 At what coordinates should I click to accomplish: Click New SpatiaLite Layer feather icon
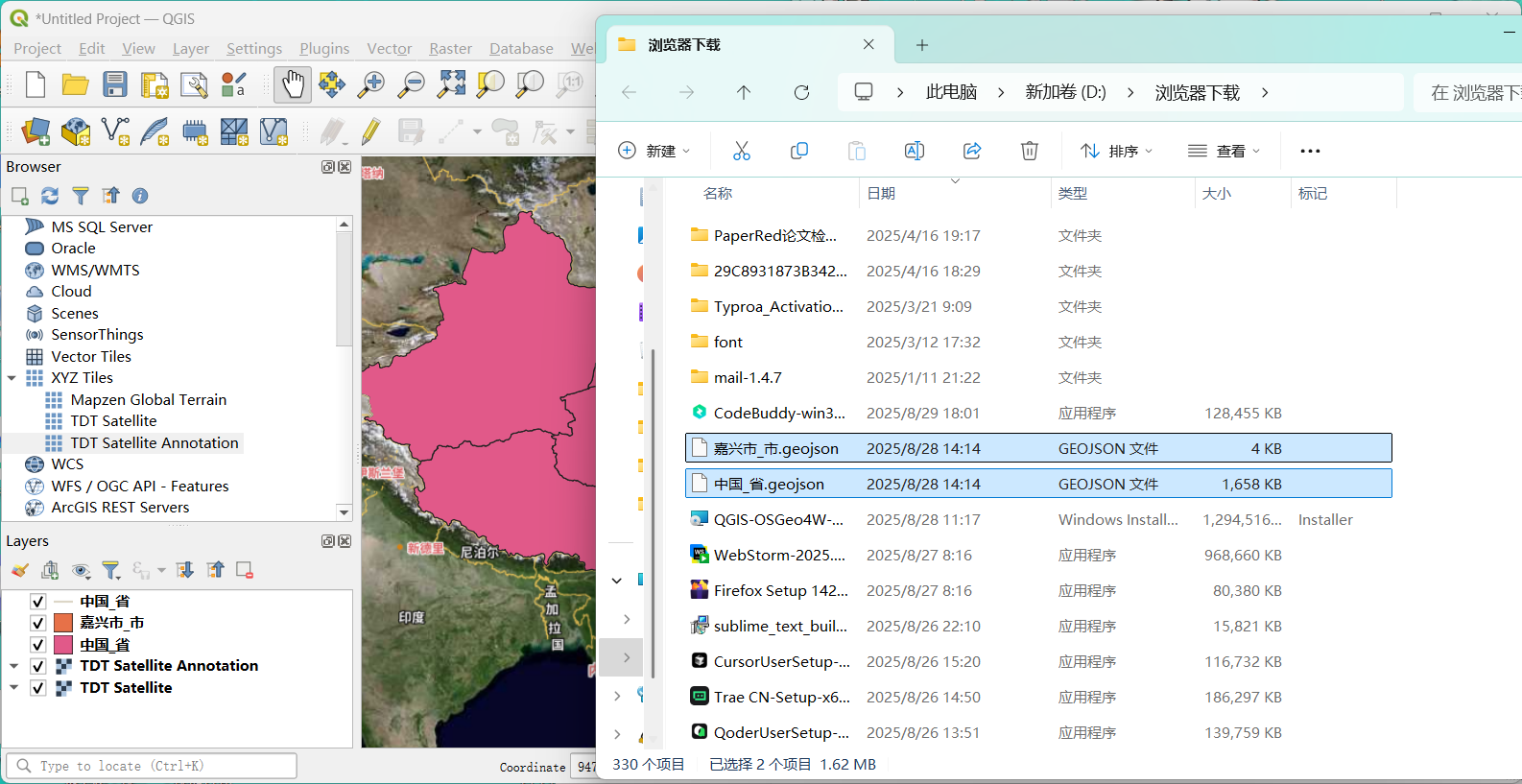155,131
